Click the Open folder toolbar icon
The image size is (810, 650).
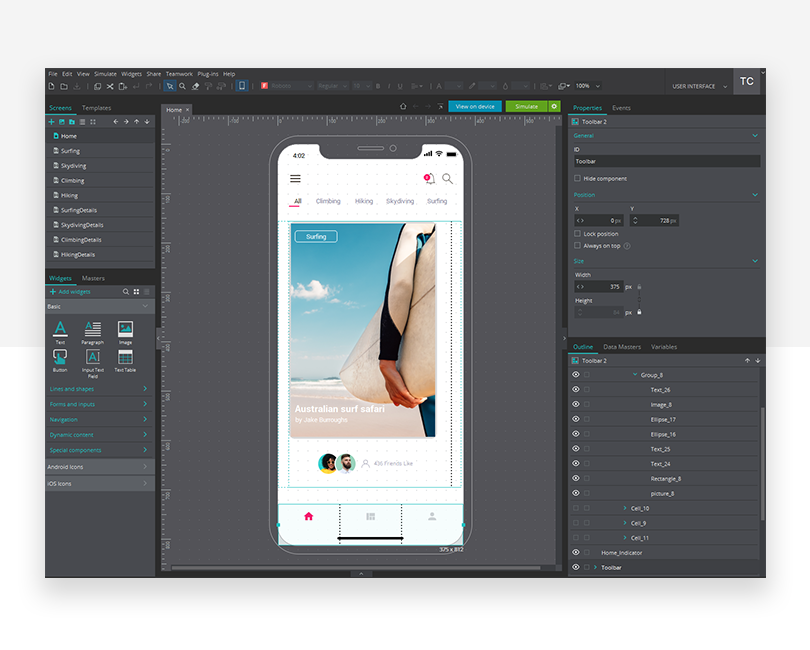(x=64, y=86)
